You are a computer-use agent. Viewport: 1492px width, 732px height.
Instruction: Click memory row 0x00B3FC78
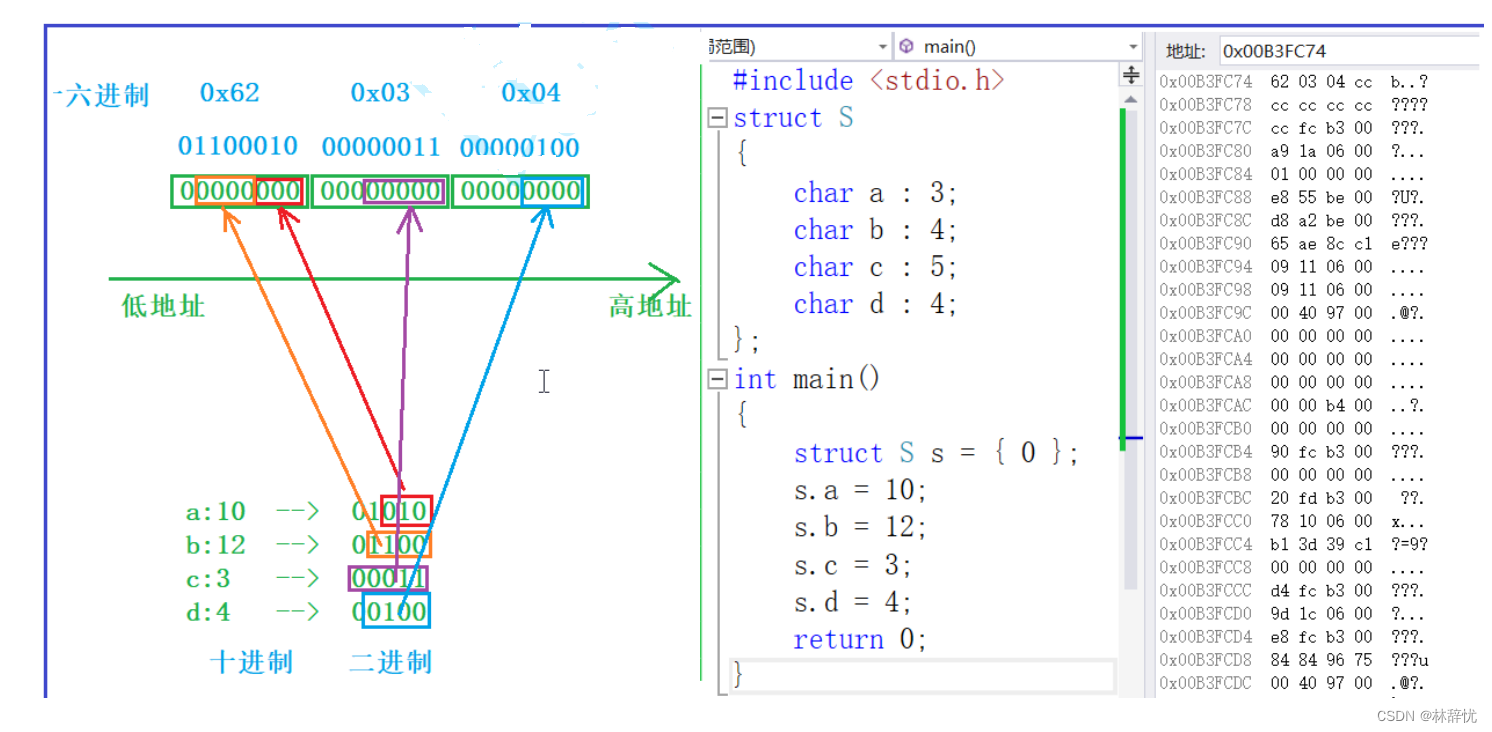pyautogui.click(x=1293, y=105)
